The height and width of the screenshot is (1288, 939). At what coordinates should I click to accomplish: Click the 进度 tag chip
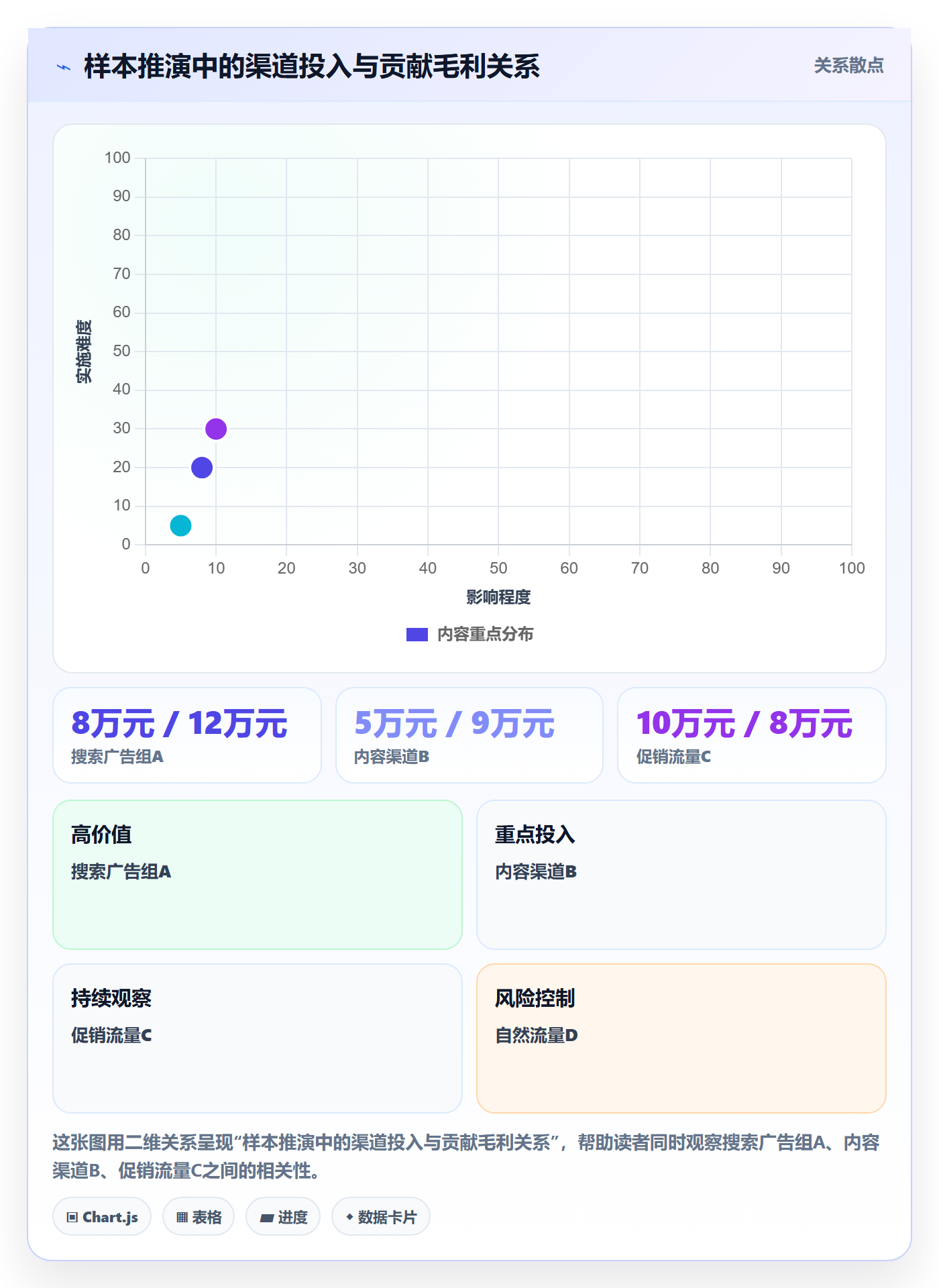[x=283, y=1216]
